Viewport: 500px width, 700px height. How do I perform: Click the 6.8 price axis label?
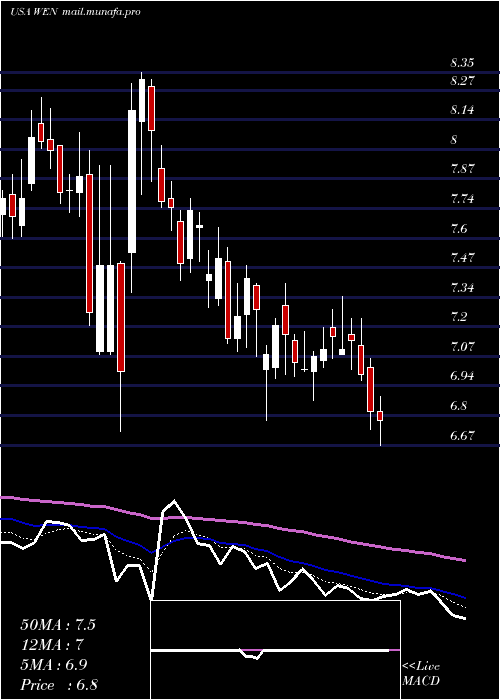[458, 406]
